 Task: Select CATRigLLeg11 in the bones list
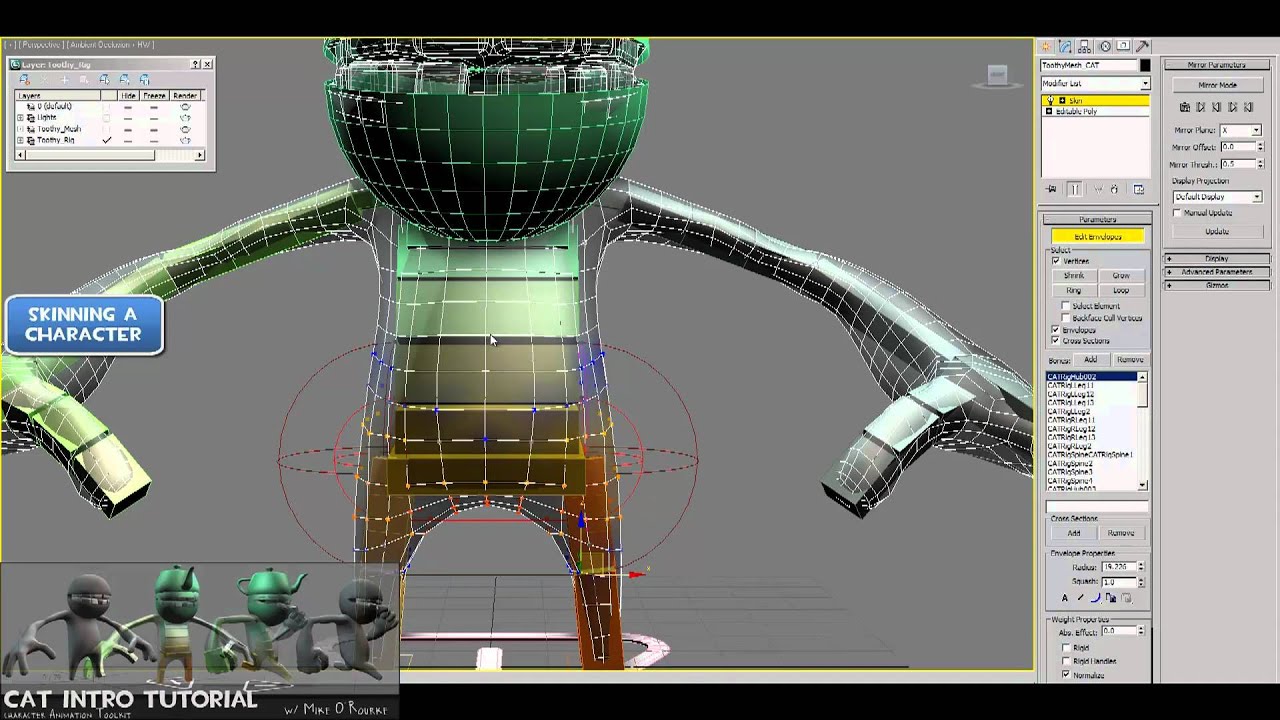point(1070,385)
